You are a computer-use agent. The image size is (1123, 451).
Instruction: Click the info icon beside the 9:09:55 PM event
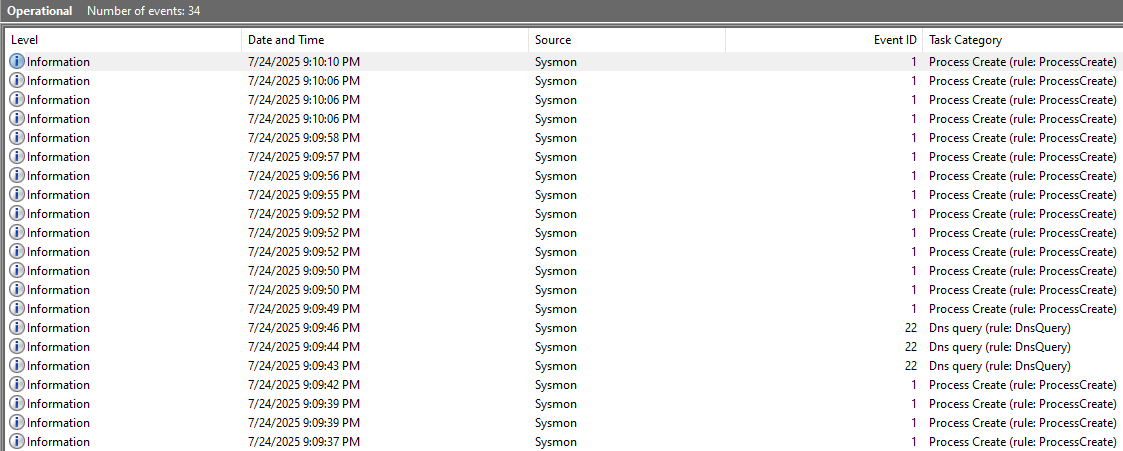click(17, 195)
